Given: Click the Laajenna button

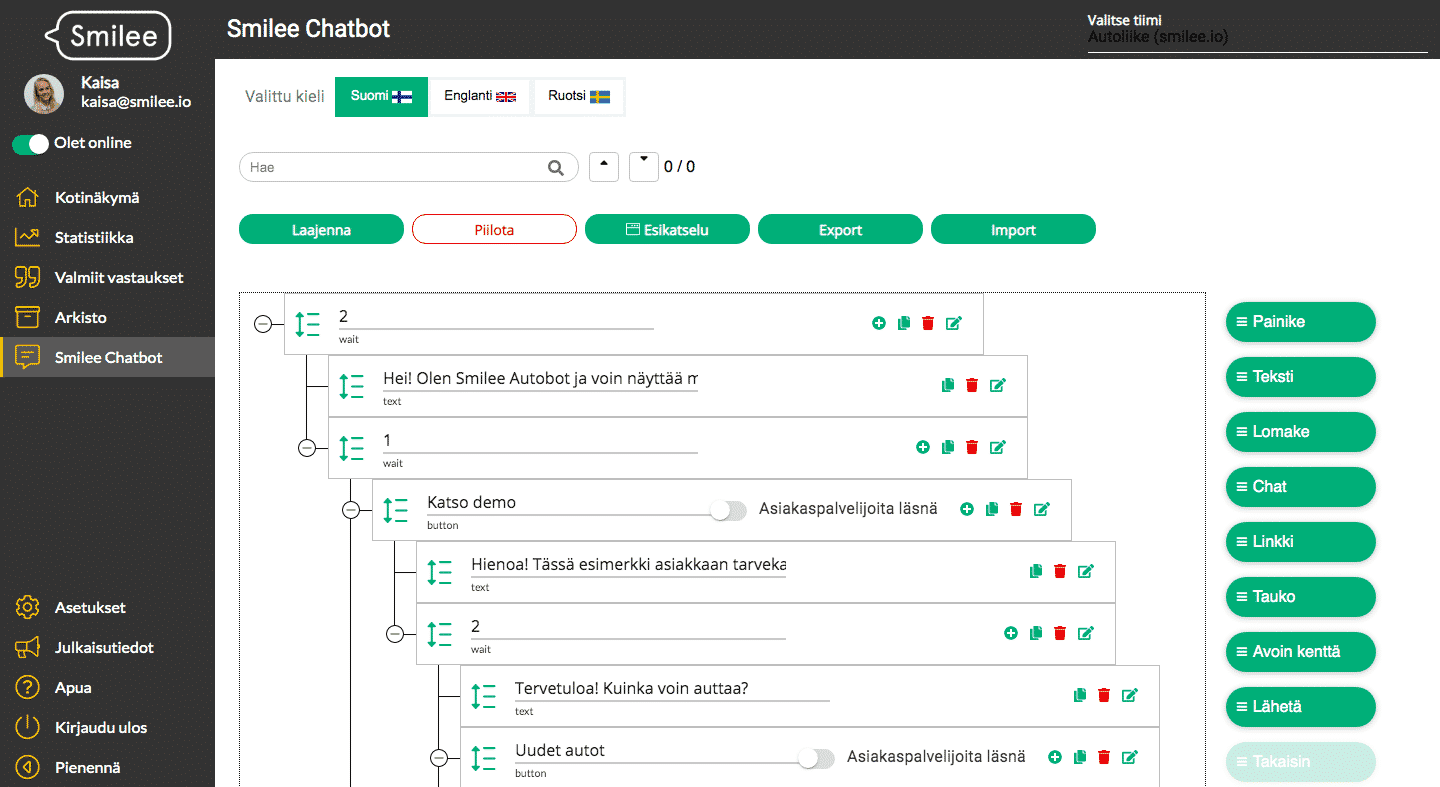Looking at the screenshot, I should [321, 230].
